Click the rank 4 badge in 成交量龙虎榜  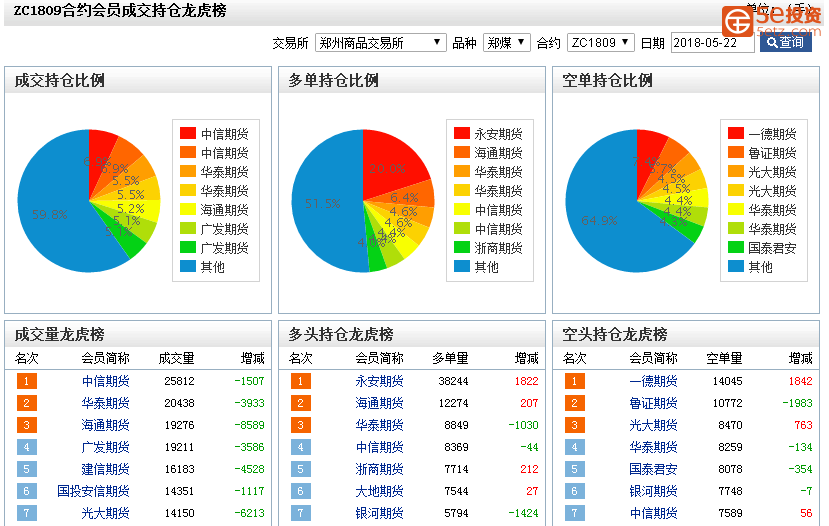point(26,447)
